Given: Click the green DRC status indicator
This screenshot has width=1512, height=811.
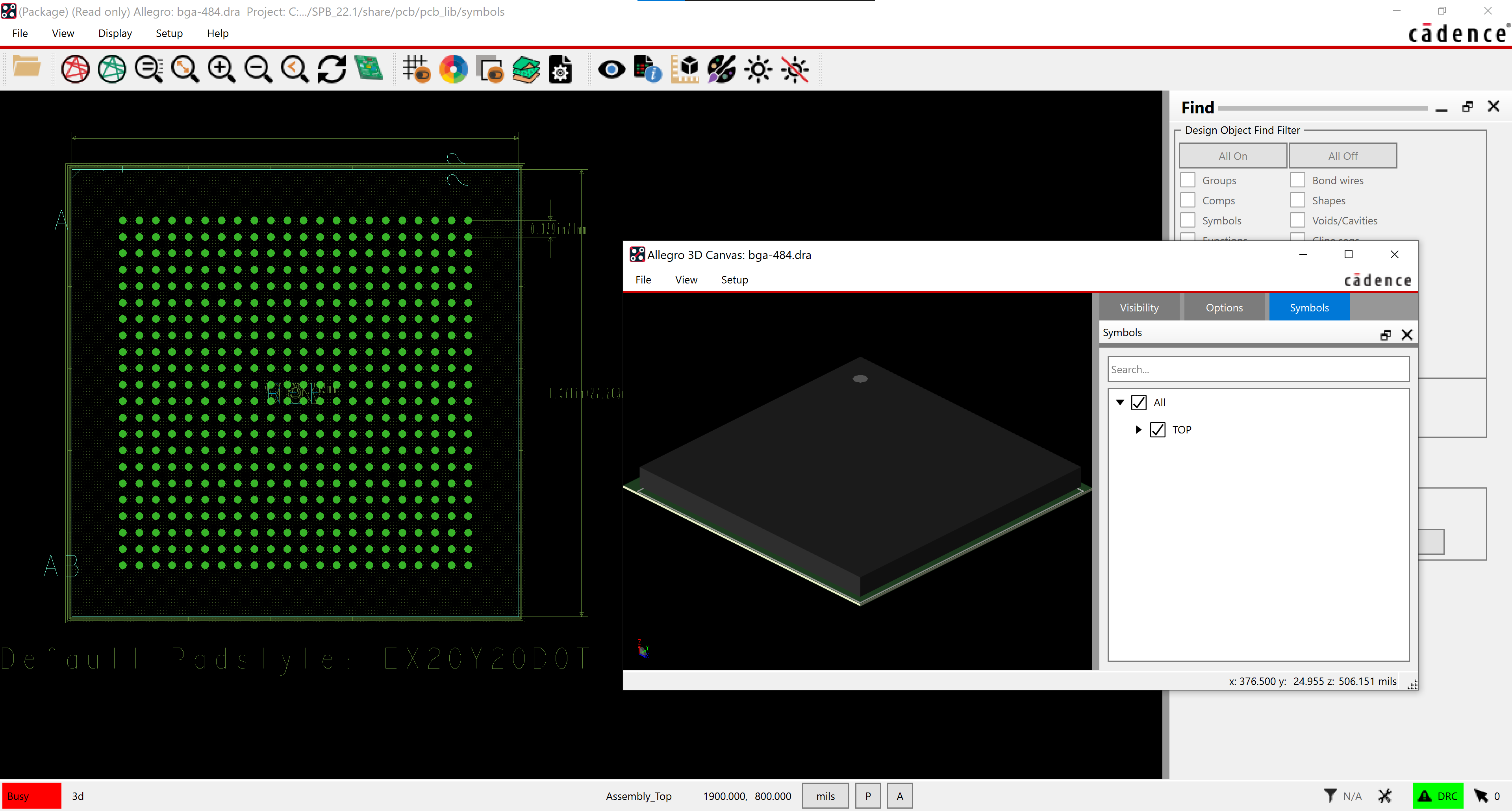Looking at the screenshot, I should 1438,796.
